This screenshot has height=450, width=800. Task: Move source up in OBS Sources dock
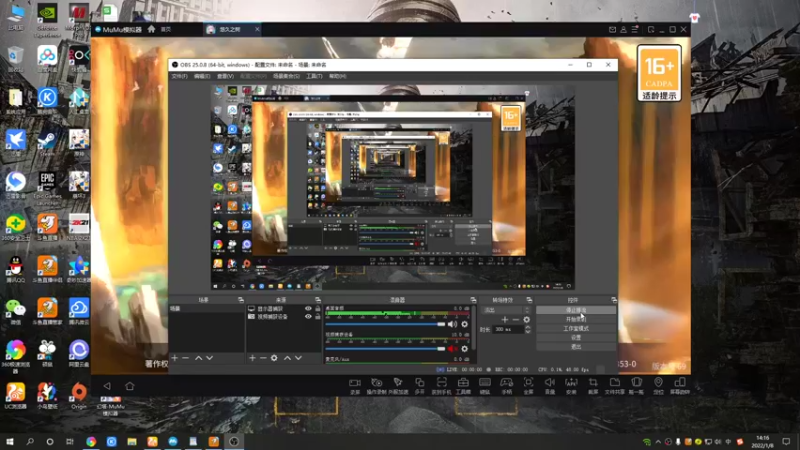click(287, 358)
